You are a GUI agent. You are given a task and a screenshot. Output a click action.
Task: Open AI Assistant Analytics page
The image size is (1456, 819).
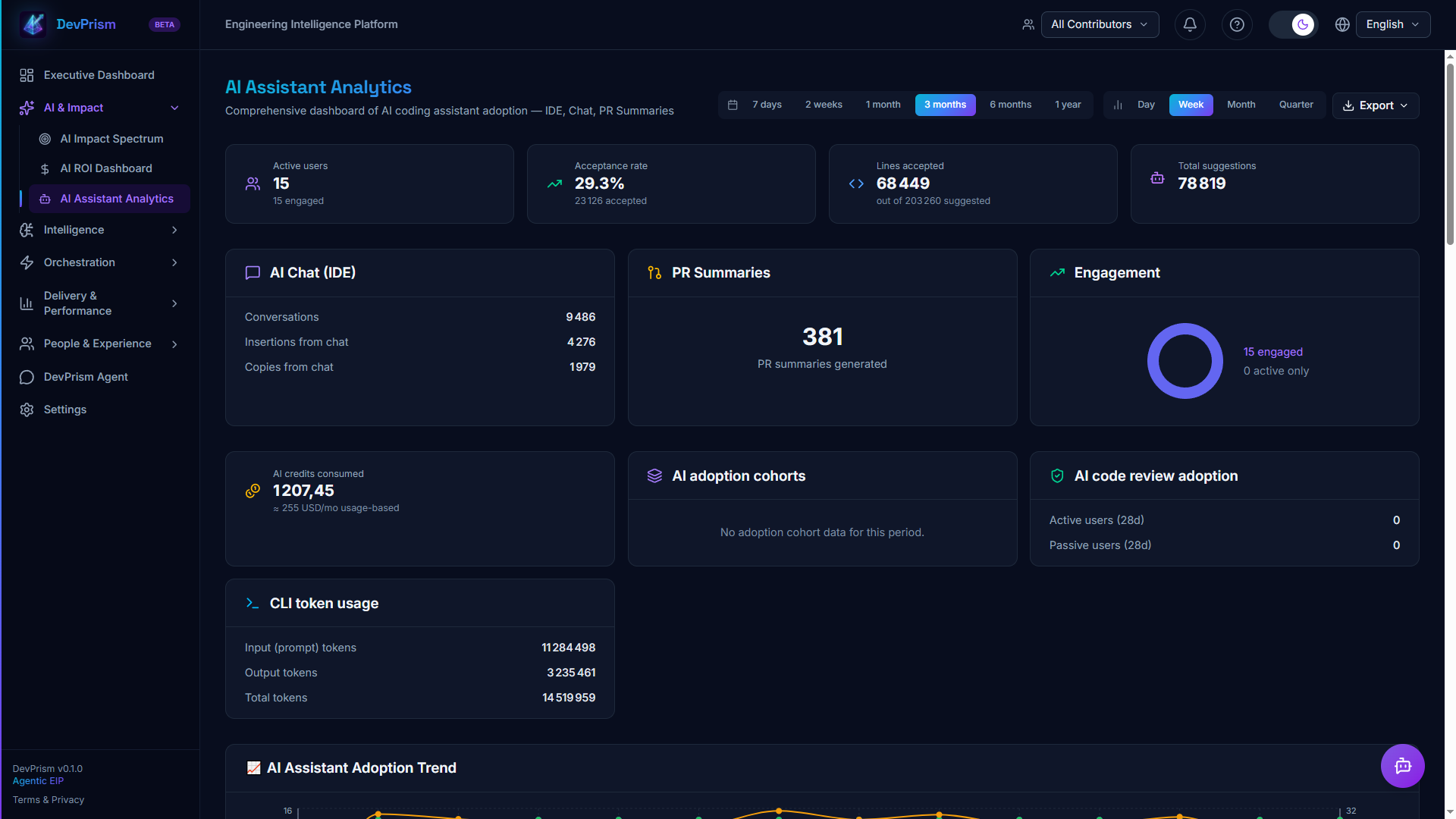[x=109, y=199]
